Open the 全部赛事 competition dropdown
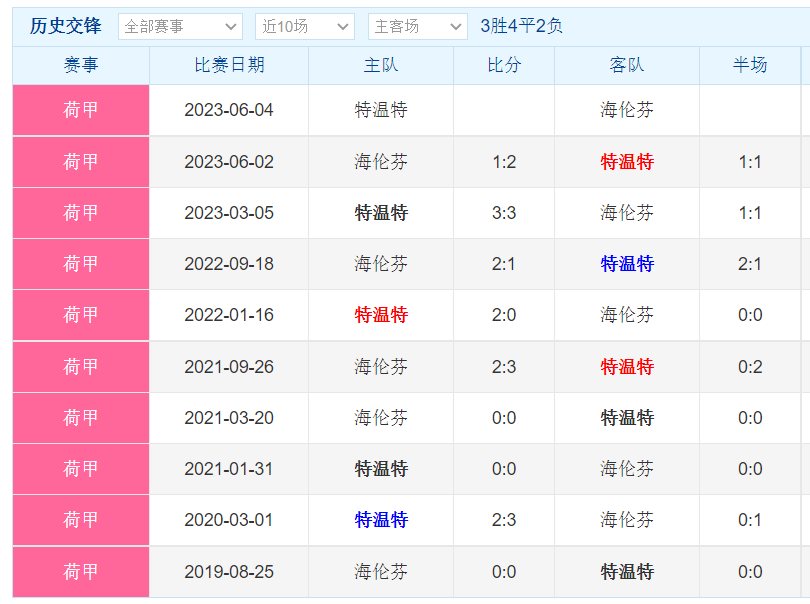Viewport: 810px width, 604px height. 180,26
